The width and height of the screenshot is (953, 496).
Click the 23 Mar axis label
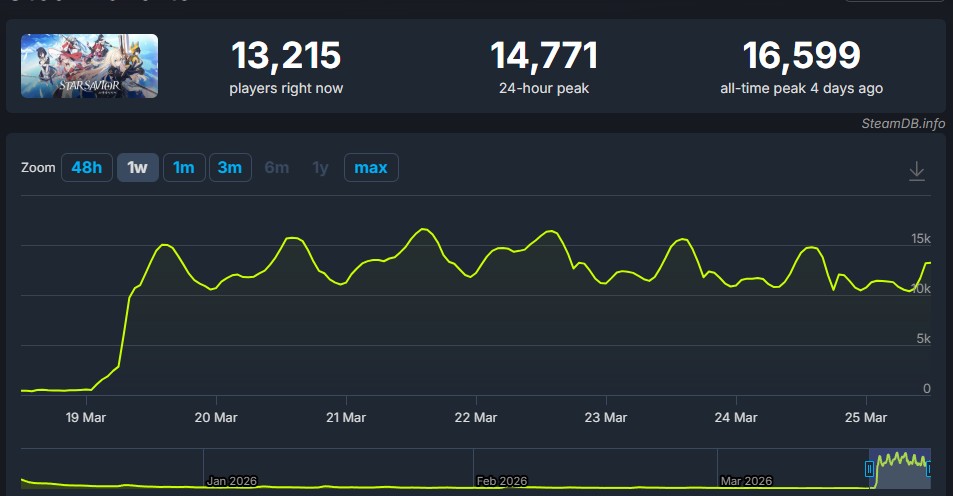tap(606, 418)
